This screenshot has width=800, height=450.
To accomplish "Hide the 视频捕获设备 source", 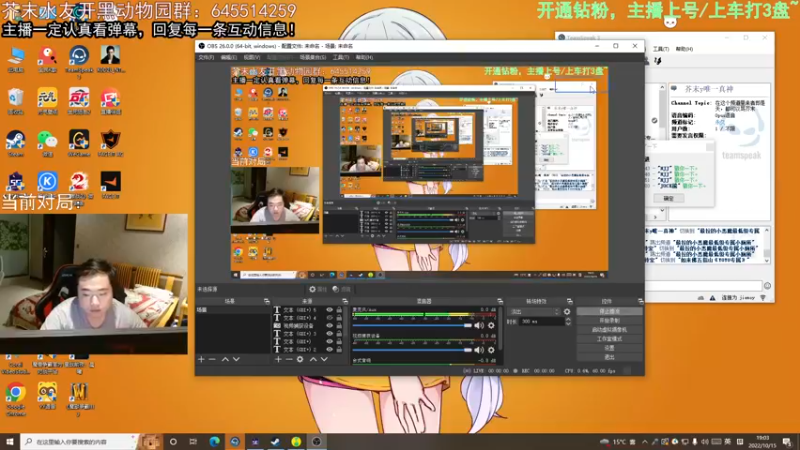I will [x=330, y=326].
